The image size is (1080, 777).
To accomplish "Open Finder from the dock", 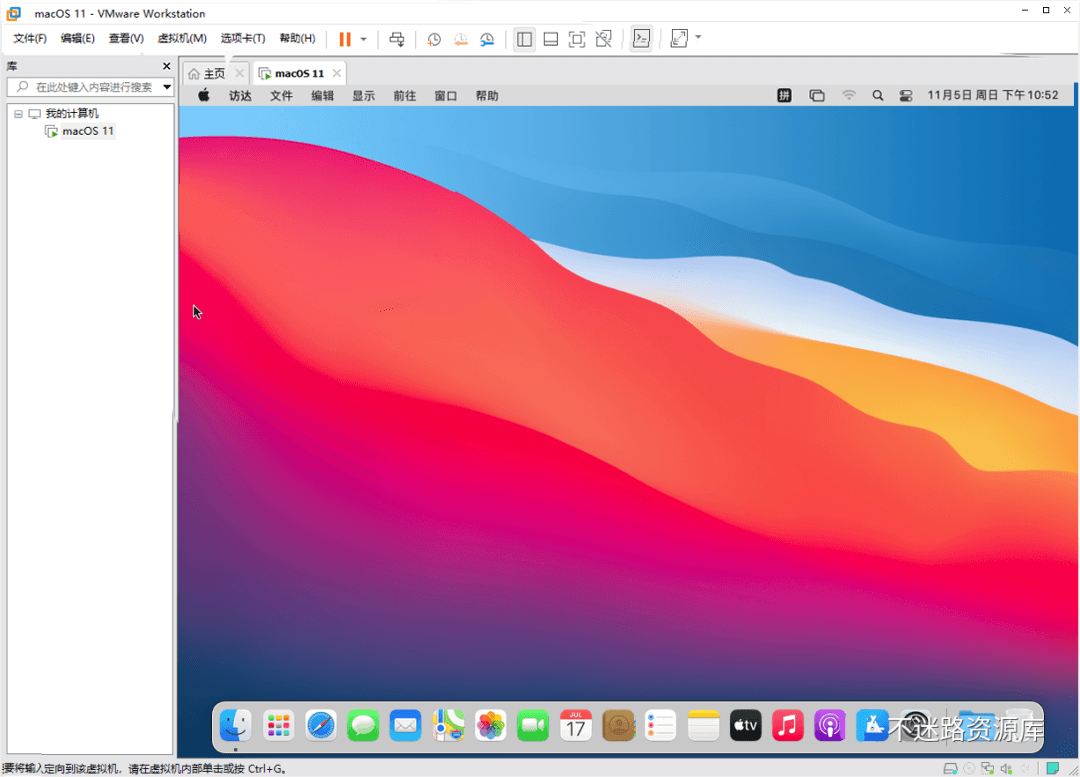I will tap(236, 725).
